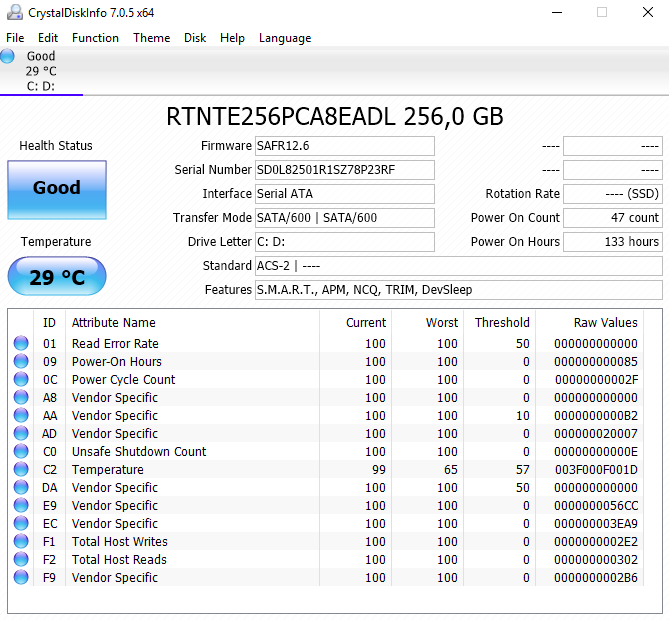Open the File menu

click(x=15, y=38)
